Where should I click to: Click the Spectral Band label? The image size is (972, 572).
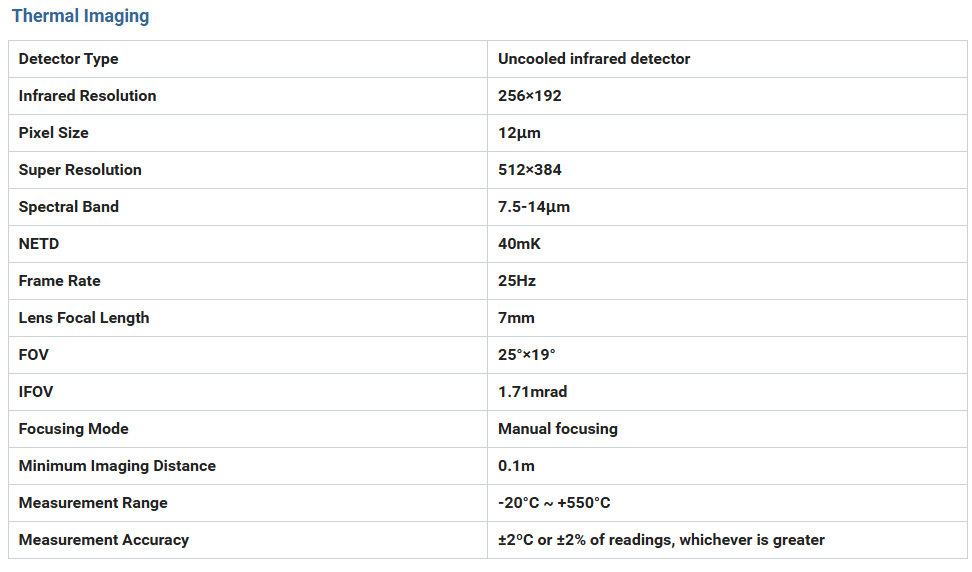click(68, 207)
